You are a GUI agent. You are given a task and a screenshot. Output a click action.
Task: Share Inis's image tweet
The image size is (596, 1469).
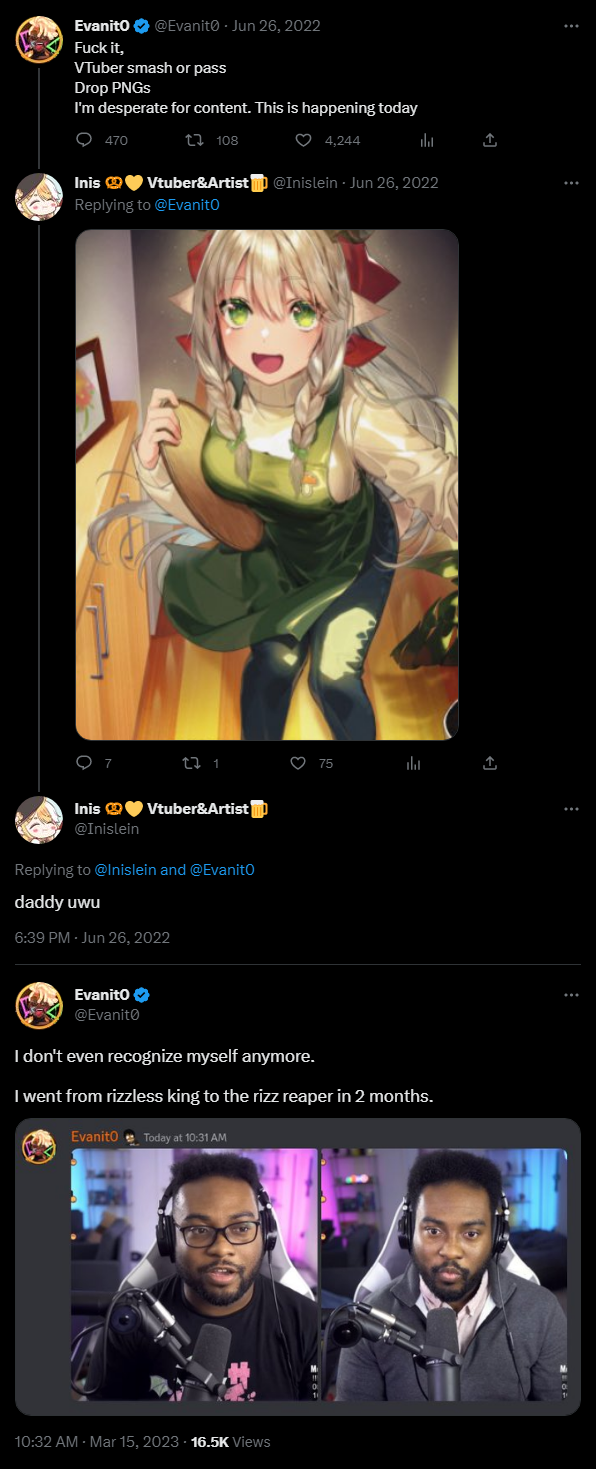(x=490, y=763)
